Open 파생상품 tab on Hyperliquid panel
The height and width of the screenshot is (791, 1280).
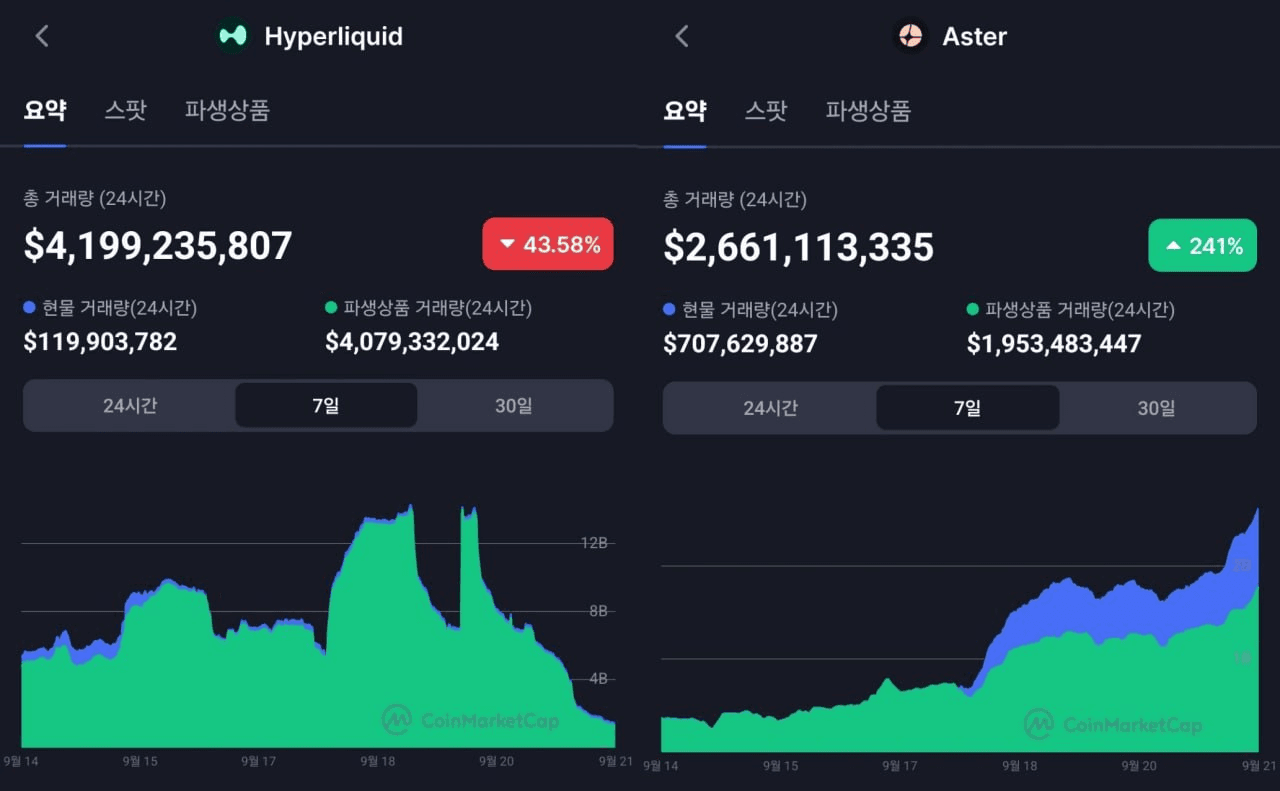coord(227,110)
